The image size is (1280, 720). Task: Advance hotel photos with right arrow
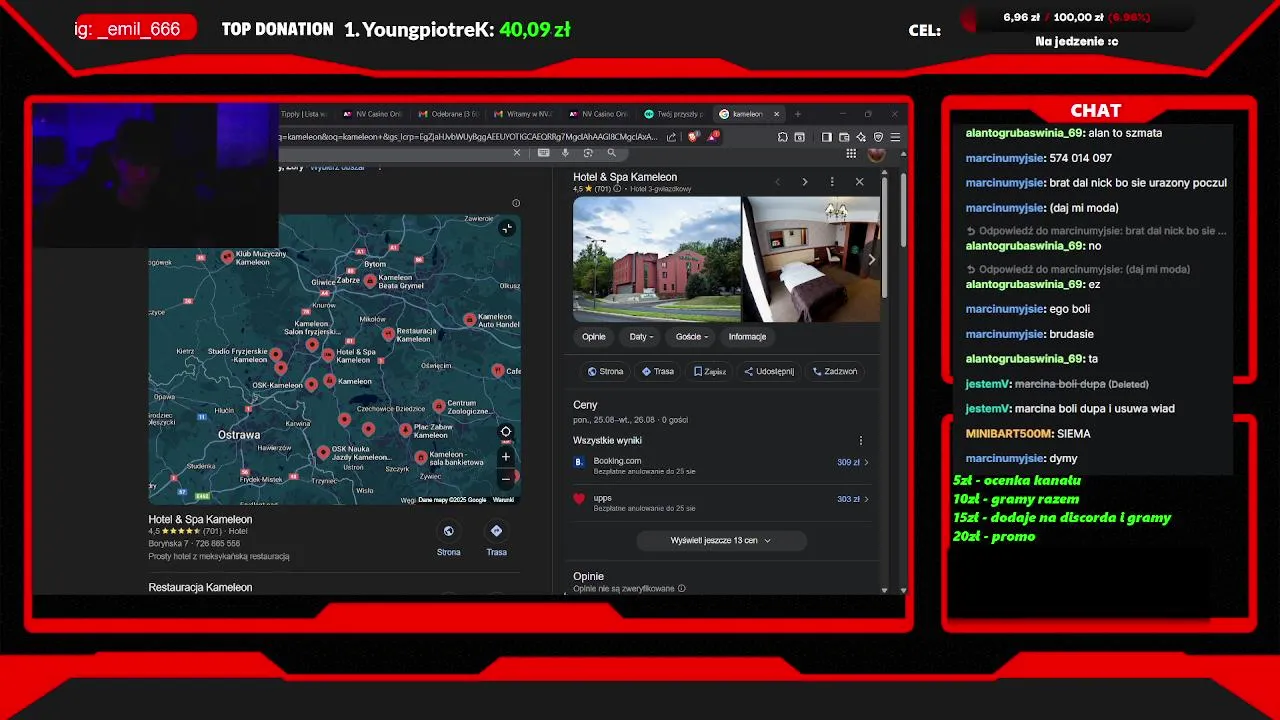point(871,260)
